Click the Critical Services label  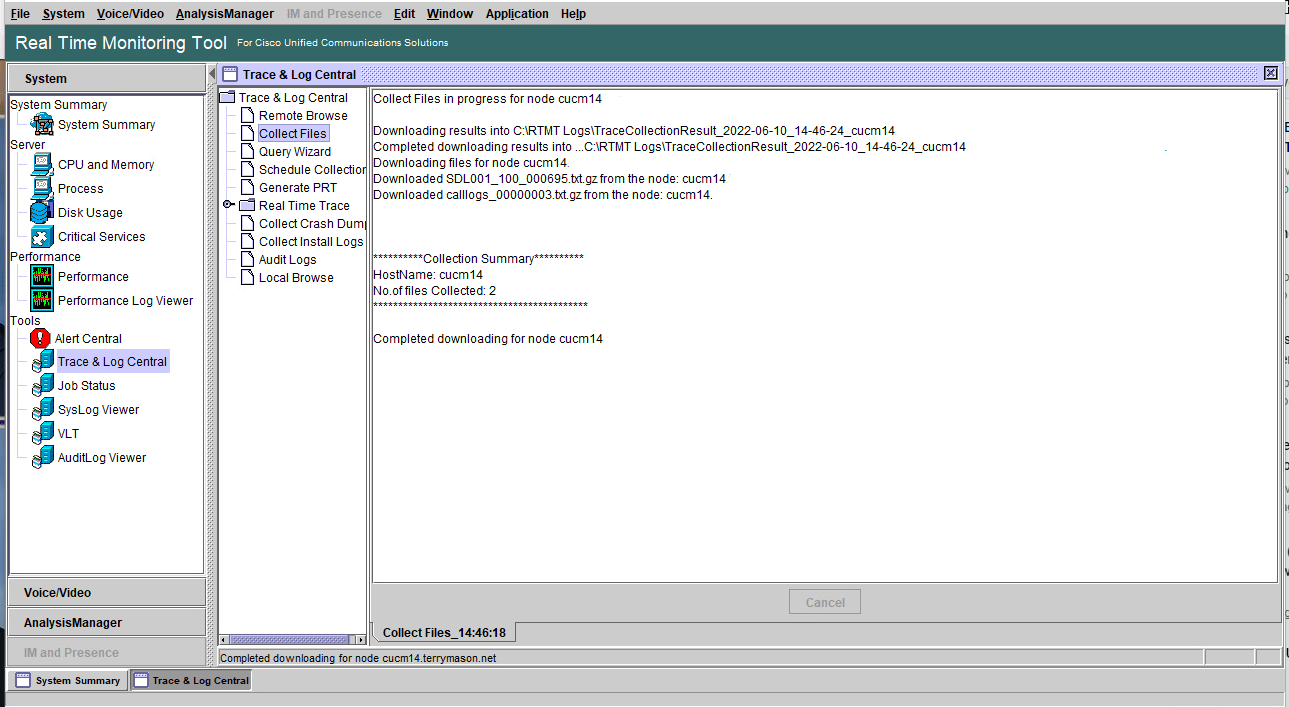pos(102,237)
